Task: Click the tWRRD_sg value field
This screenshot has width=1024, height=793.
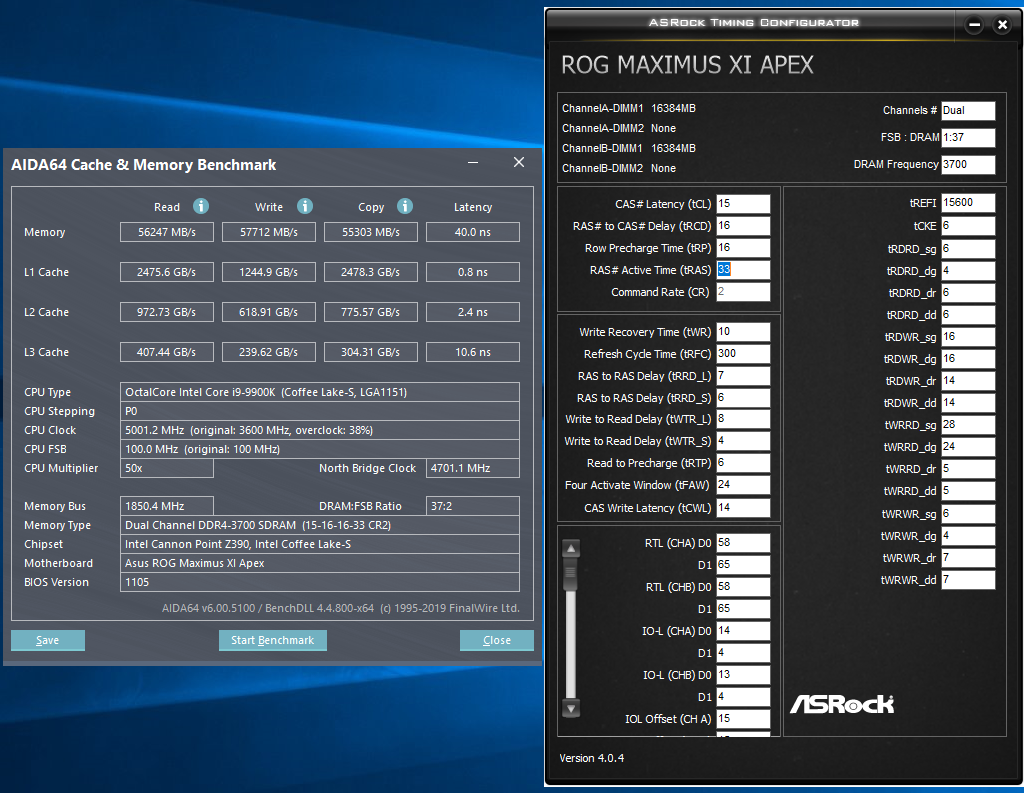Action: 968,425
